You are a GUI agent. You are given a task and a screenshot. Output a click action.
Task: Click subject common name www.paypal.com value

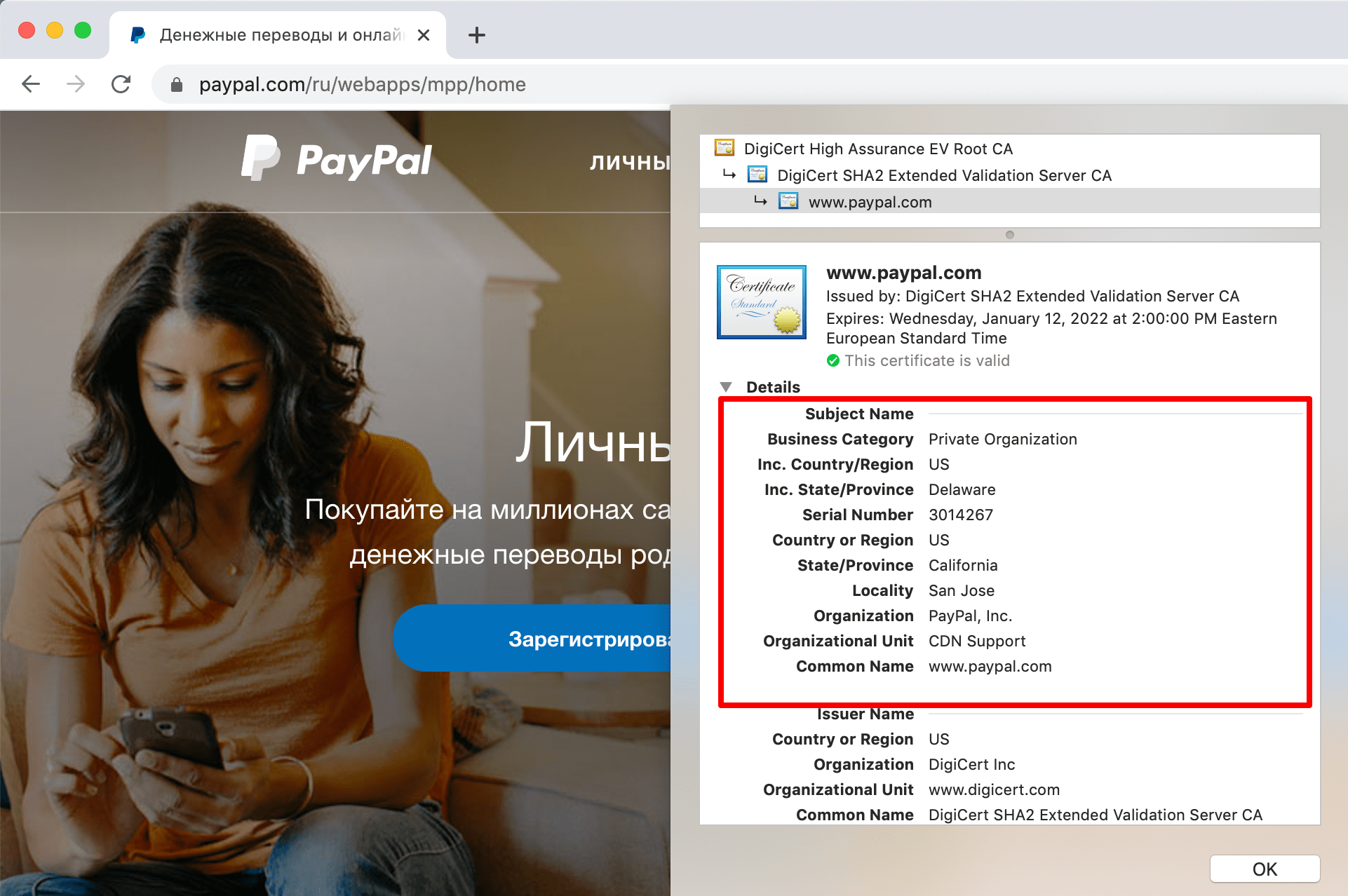[x=990, y=666]
